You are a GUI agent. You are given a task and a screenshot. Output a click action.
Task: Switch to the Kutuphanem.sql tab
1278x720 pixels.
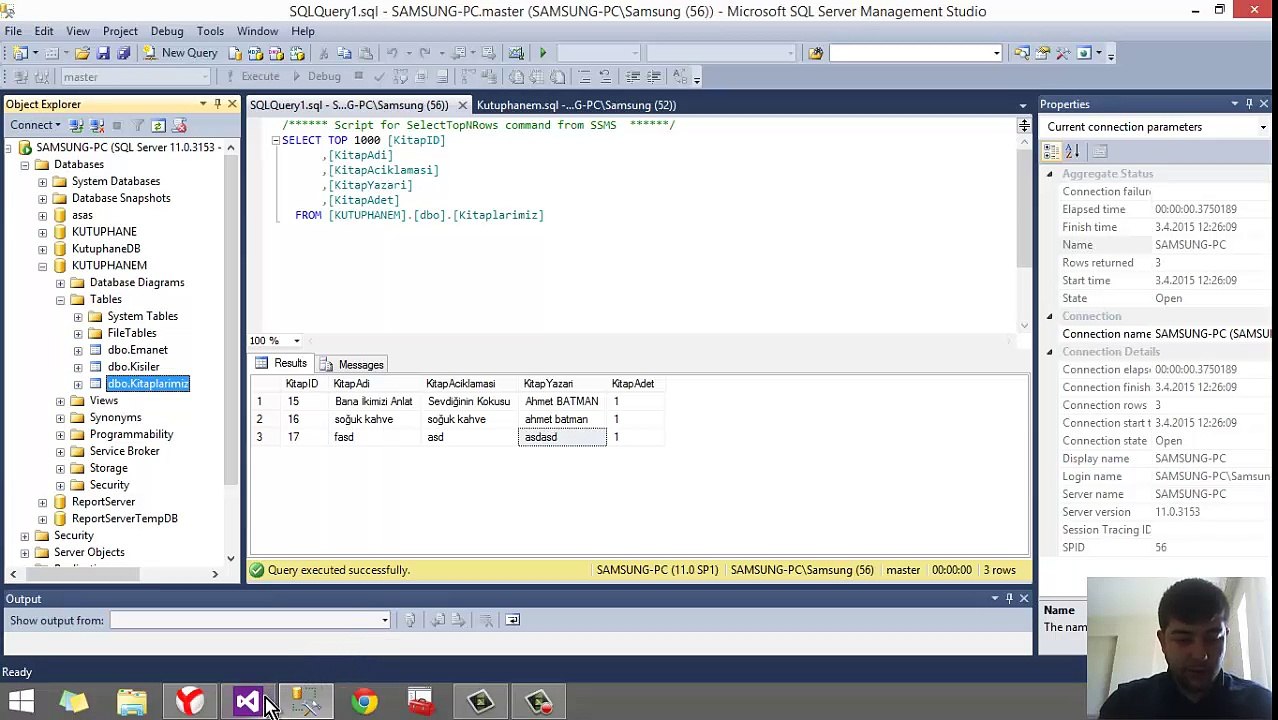coord(576,105)
